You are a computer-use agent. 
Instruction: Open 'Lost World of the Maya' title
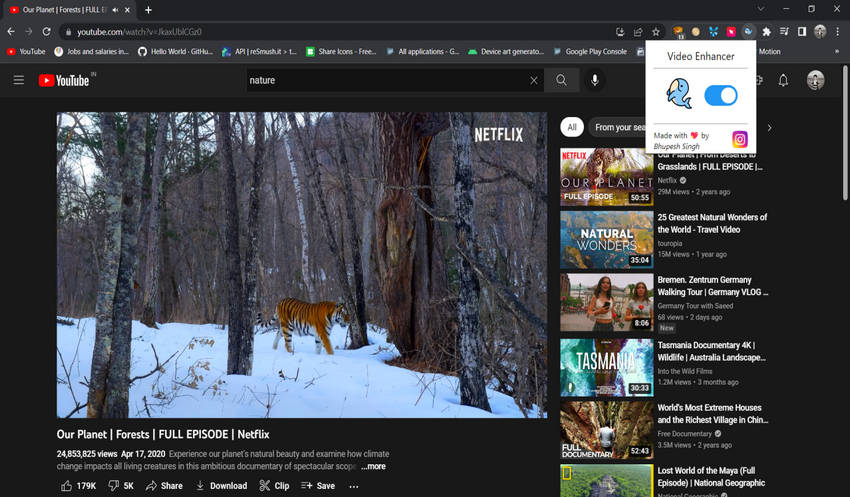[711, 476]
